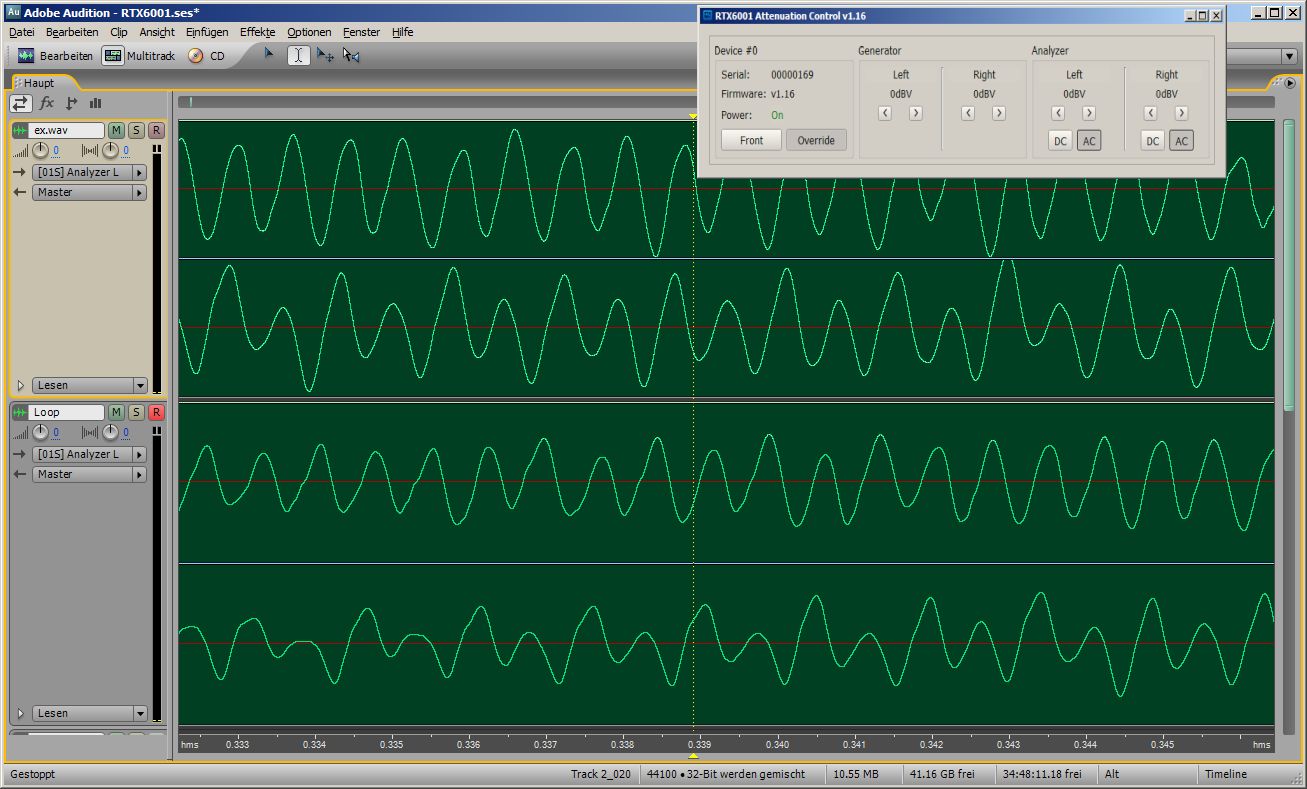Expand automation lanes of Loop track

[x=20, y=713]
